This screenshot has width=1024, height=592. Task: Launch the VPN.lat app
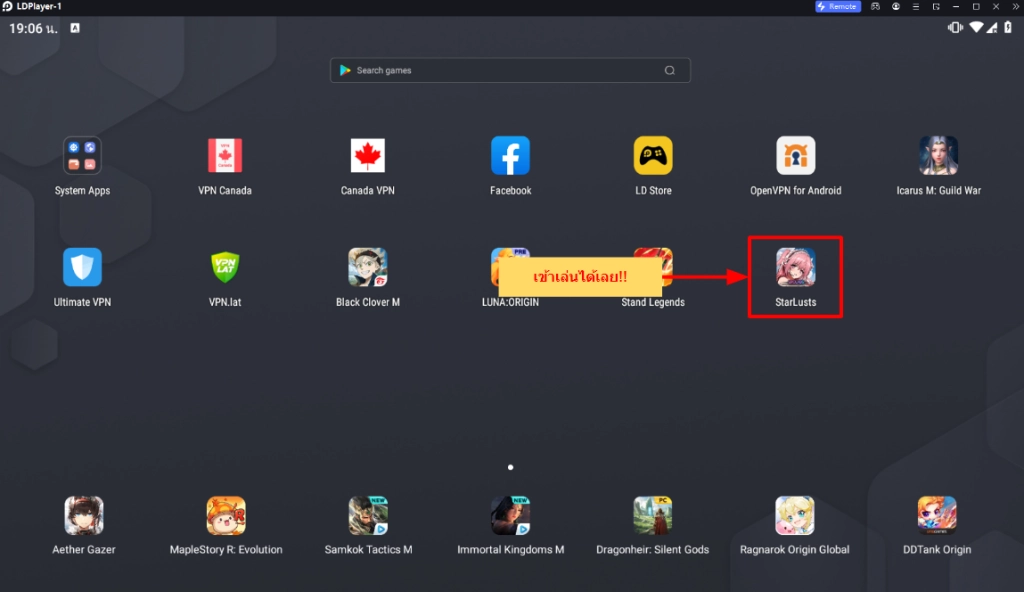coord(225,267)
